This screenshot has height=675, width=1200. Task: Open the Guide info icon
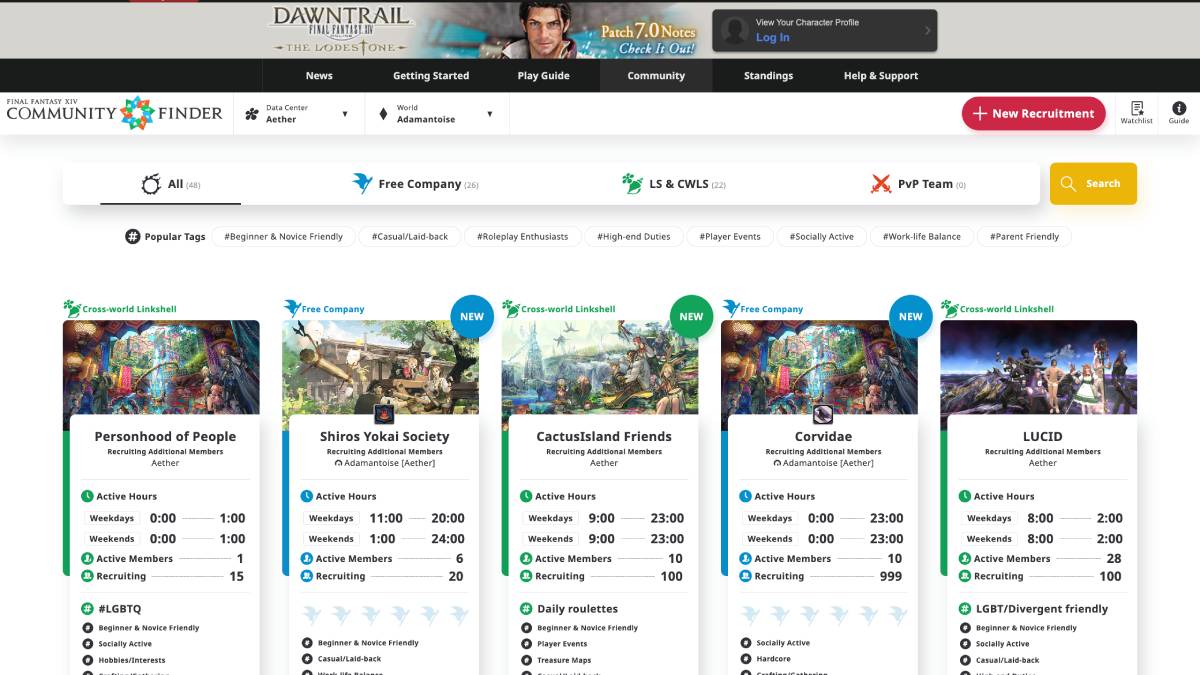tap(1179, 112)
